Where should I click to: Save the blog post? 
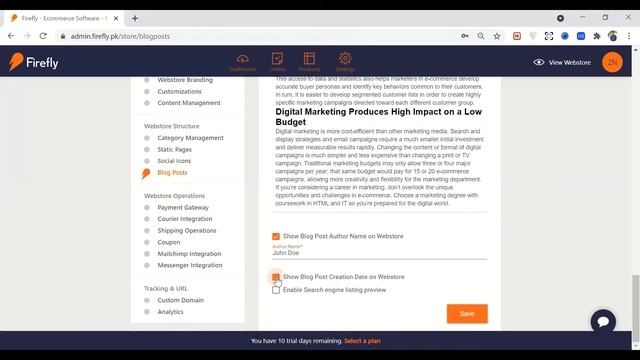pyautogui.click(x=467, y=313)
